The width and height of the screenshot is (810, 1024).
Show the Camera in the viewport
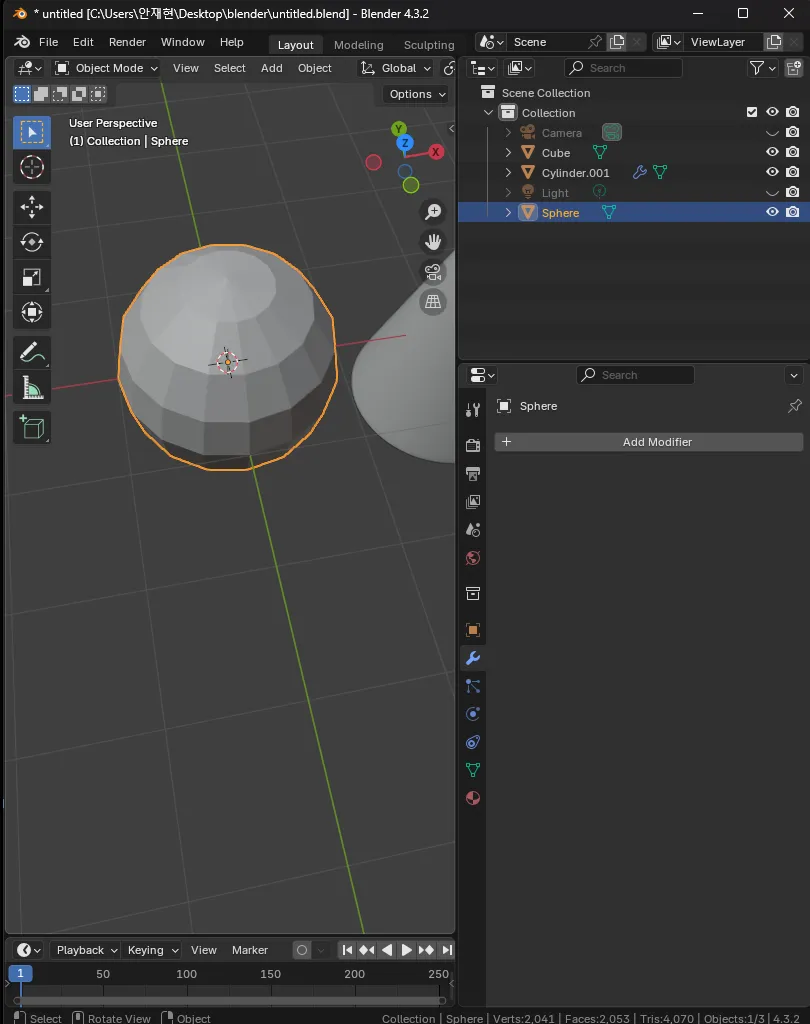[x=772, y=133]
